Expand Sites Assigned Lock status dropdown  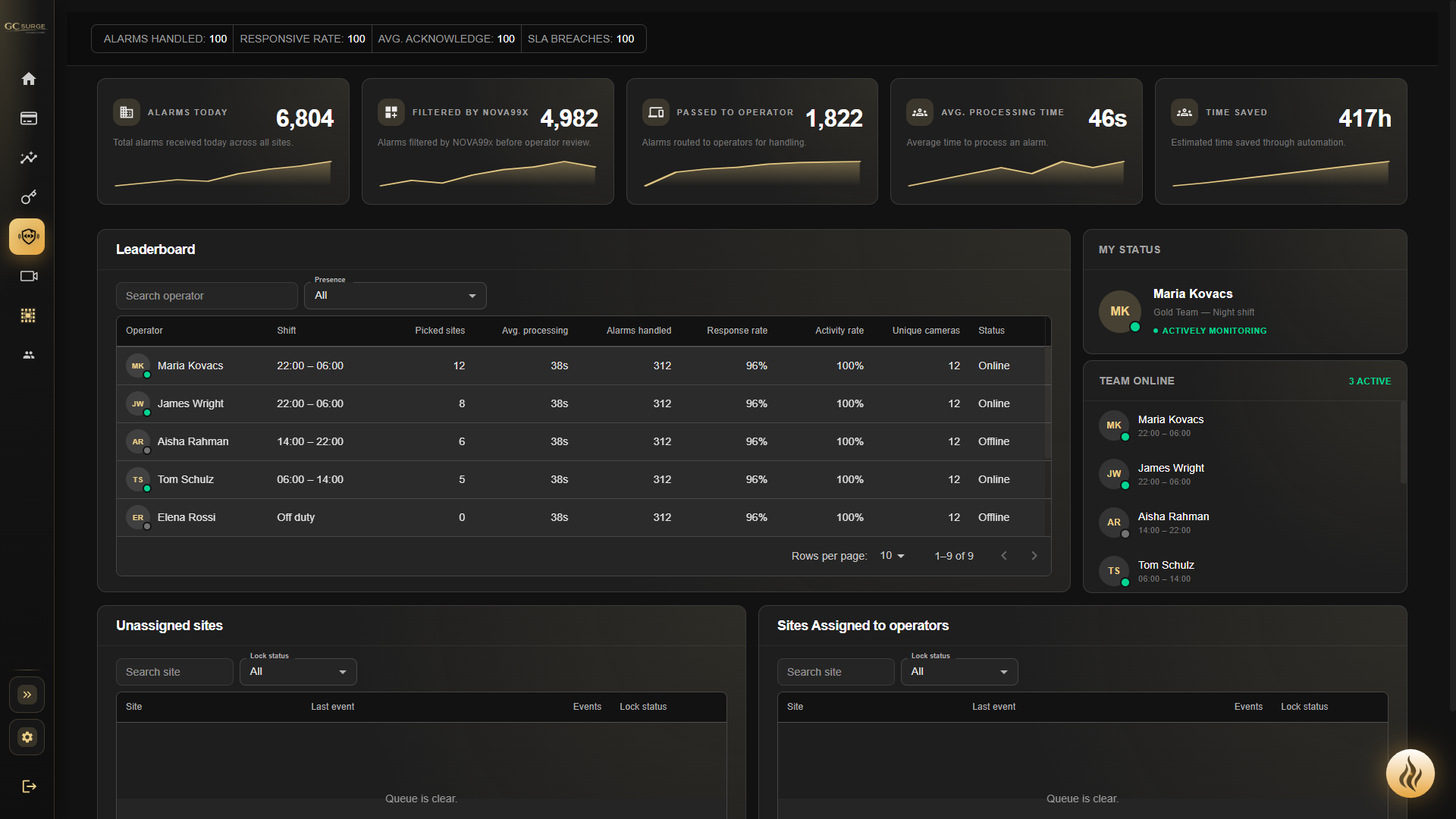tap(959, 672)
